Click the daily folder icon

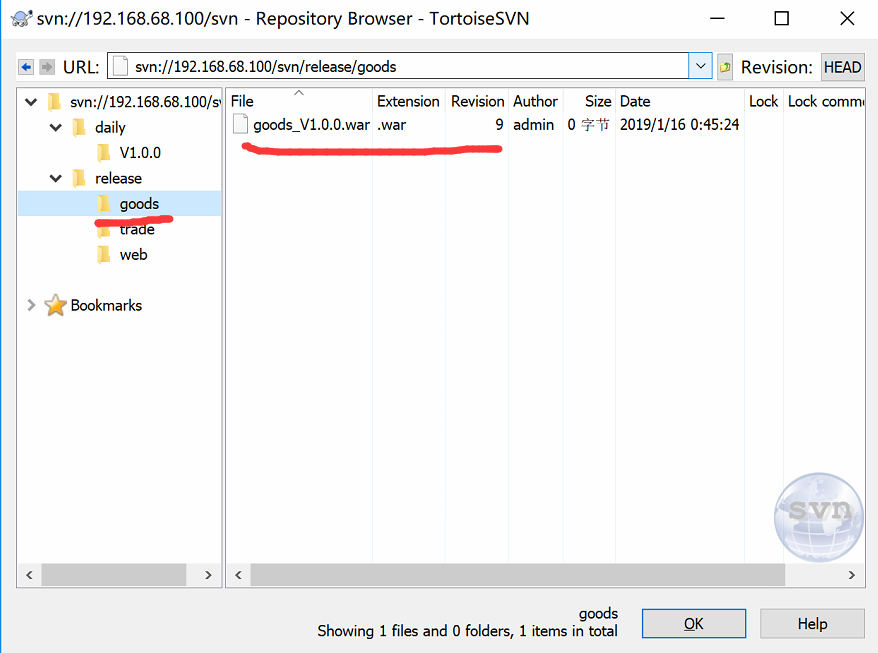pyautogui.click(x=80, y=127)
